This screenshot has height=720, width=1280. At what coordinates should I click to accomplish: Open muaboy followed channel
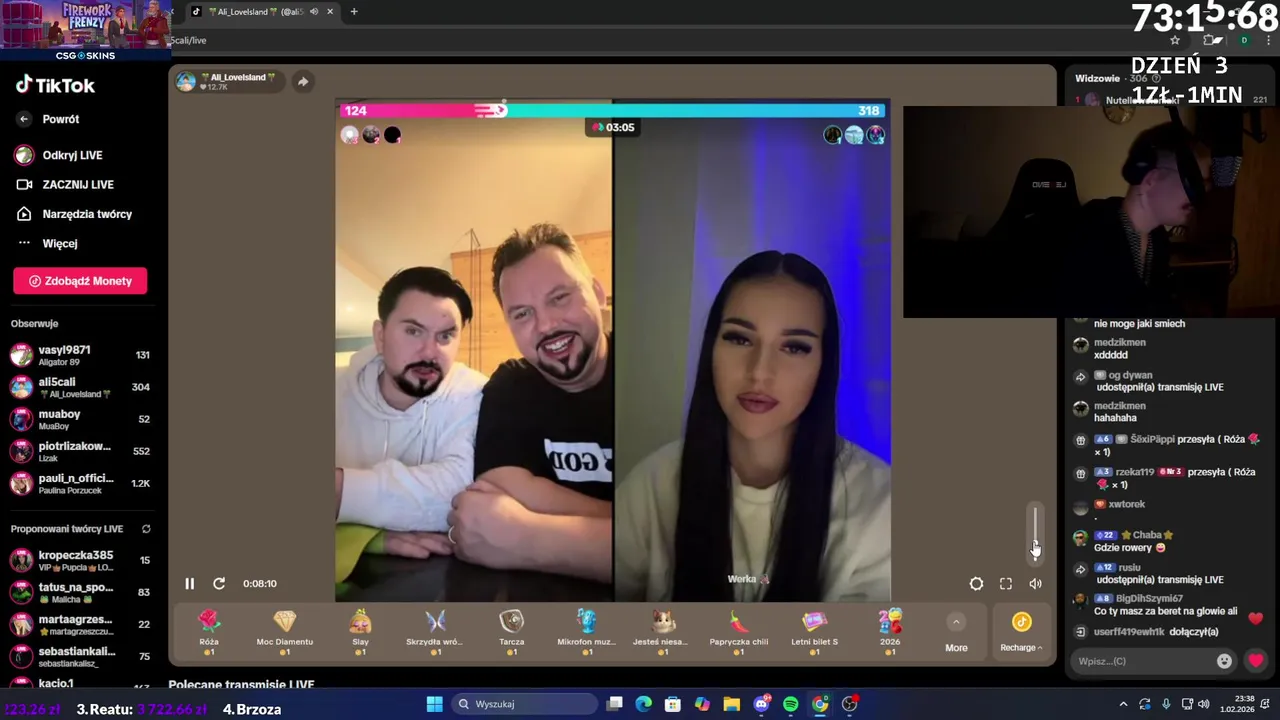point(80,419)
